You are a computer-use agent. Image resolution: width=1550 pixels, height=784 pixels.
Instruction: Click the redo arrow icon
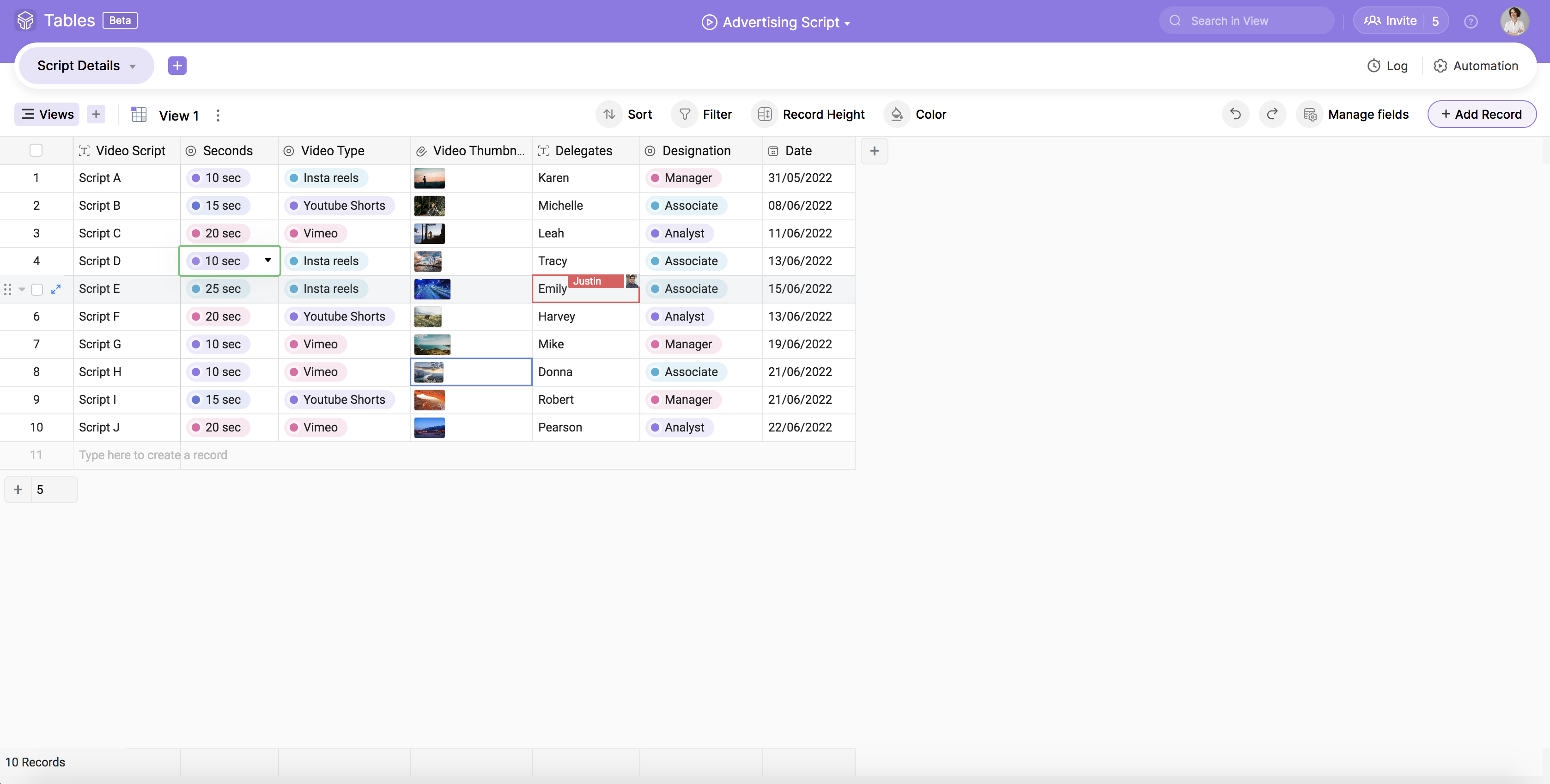click(x=1272, y=114)
